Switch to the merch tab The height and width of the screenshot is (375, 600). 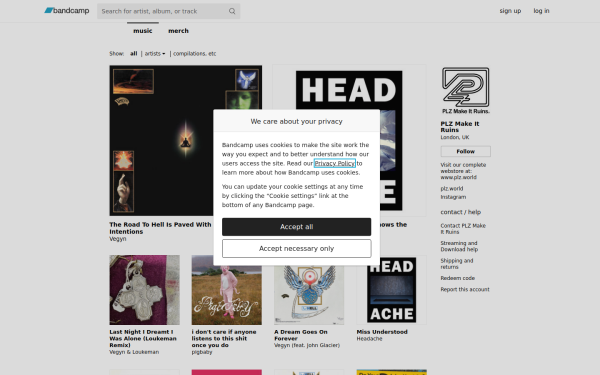178,31
